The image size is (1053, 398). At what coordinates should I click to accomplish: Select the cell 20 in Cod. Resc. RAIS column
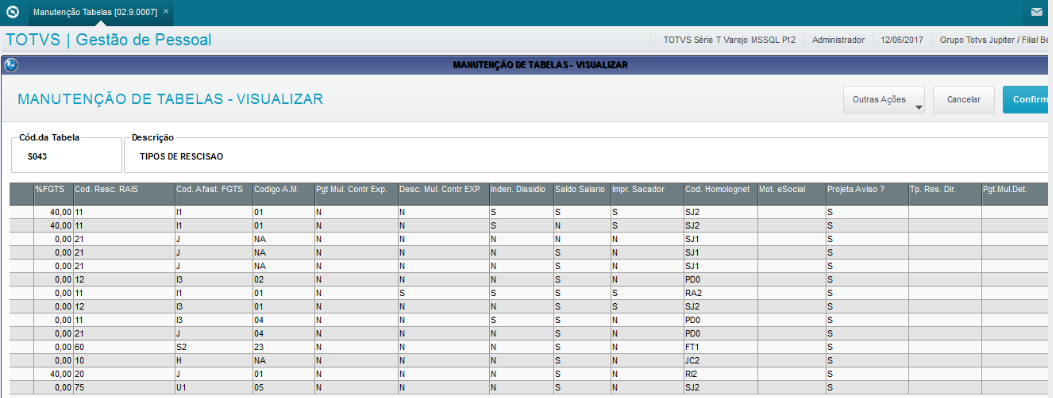pyautogui.click(x=124, y=374)
